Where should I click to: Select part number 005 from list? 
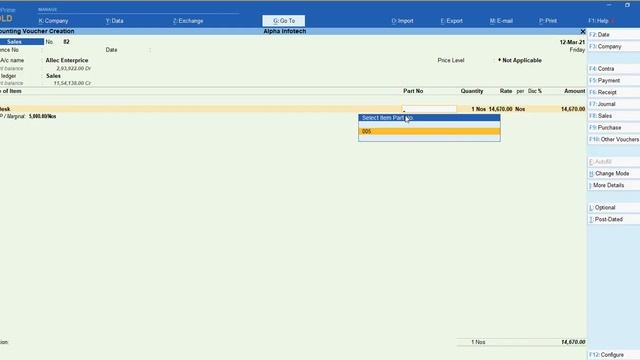(429, 131)
